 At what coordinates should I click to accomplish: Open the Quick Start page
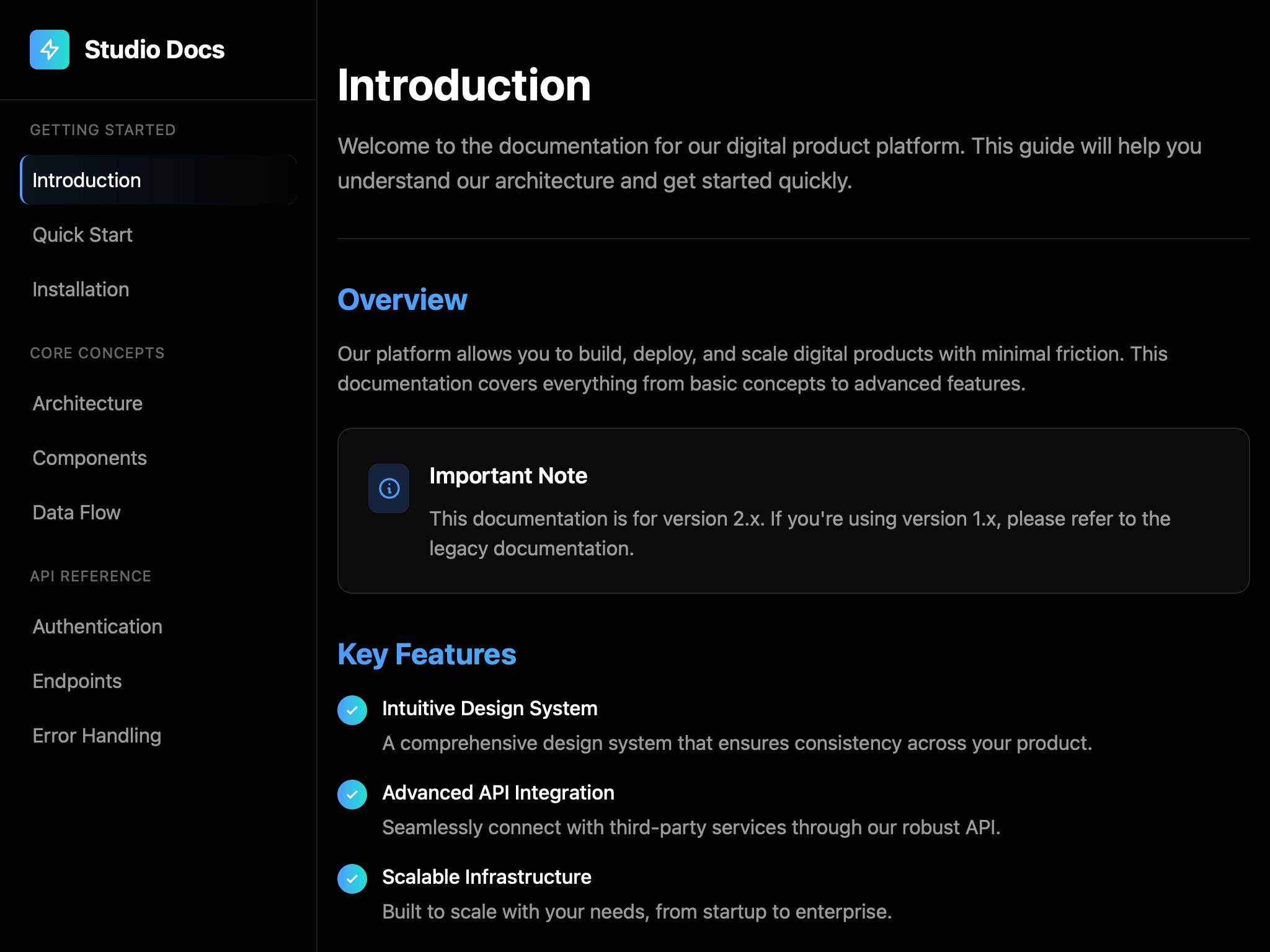point(82,234)
